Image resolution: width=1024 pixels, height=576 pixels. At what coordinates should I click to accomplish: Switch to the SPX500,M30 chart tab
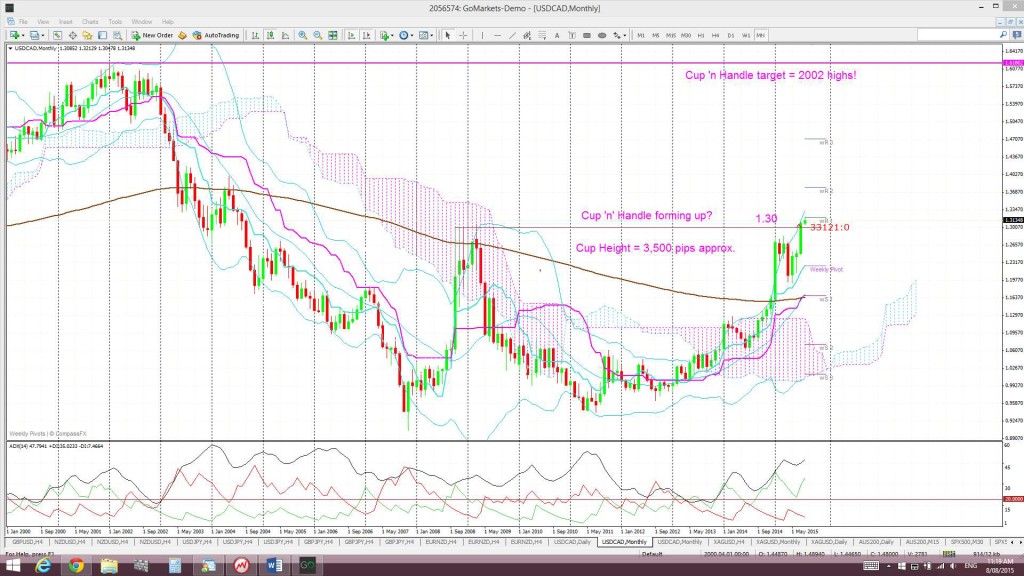click(967, 542)
